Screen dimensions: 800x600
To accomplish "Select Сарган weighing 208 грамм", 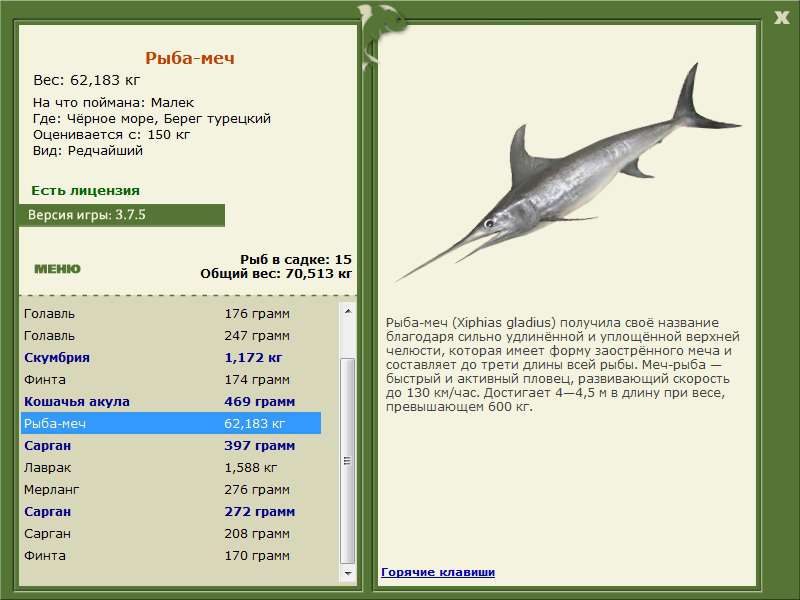I will point(171,533).
